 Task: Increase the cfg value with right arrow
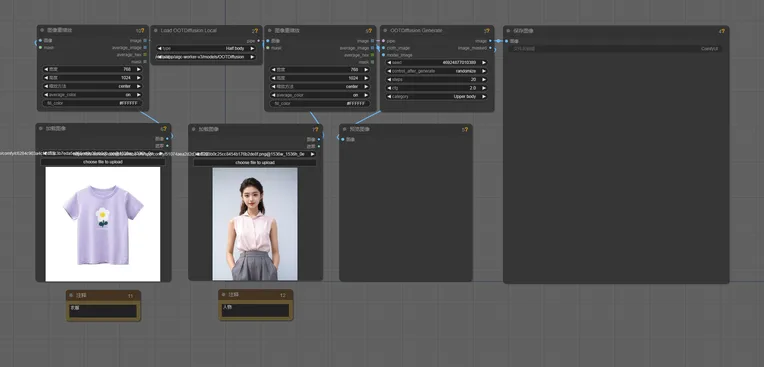point(484,88)
